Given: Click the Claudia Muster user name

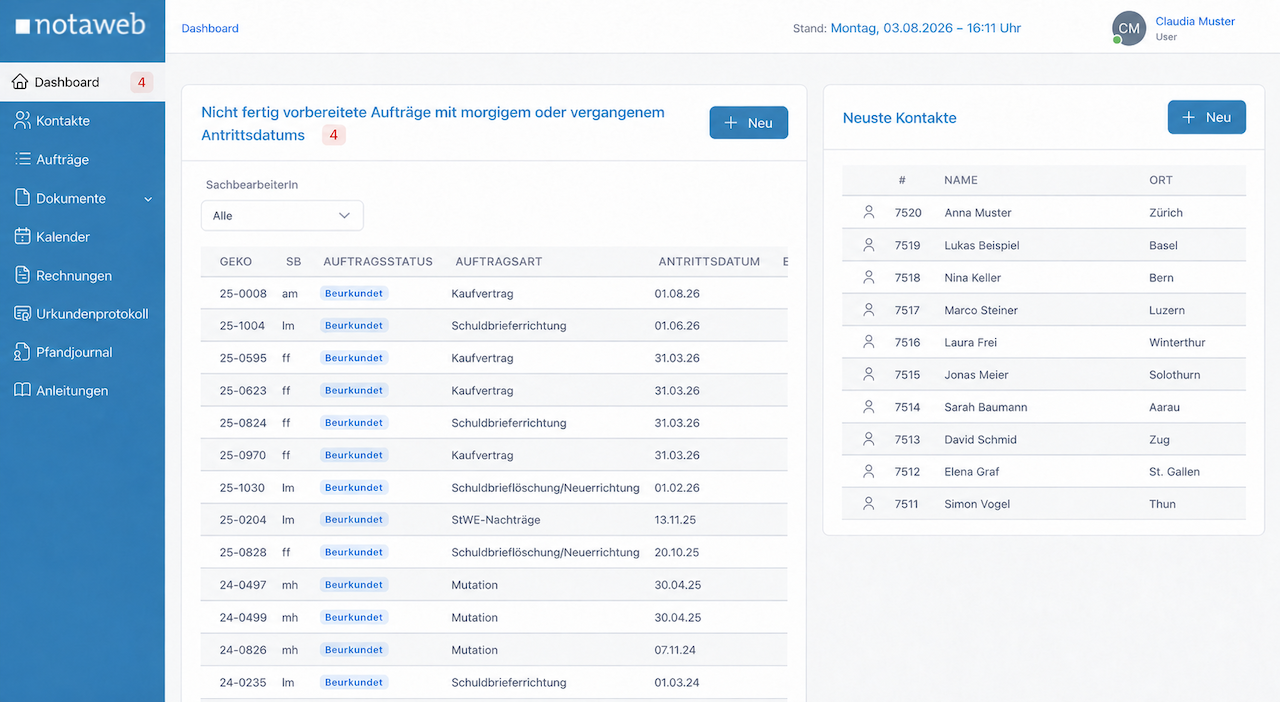Looking at the screenshot, I should tap(1195, 21).
